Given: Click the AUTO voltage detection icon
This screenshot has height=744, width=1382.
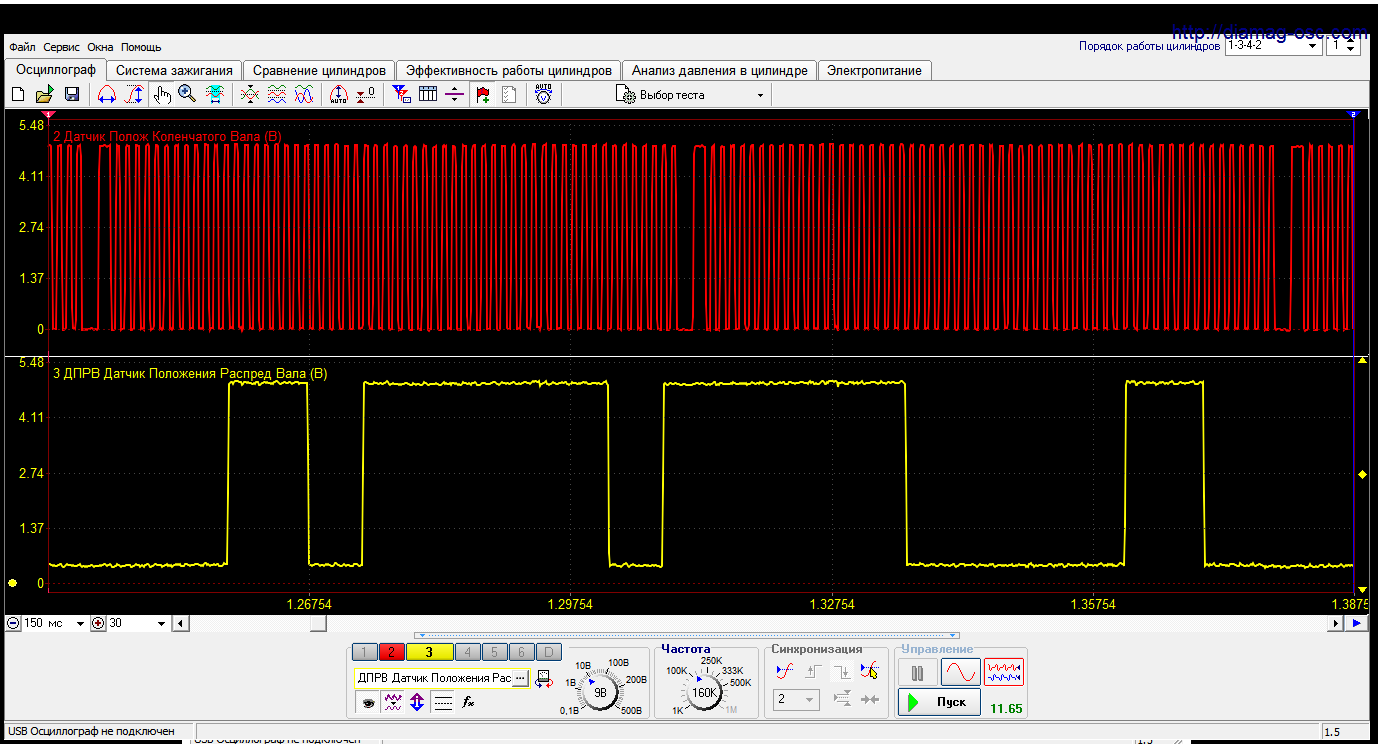Looking at the screenshot, I should point(543,95).
